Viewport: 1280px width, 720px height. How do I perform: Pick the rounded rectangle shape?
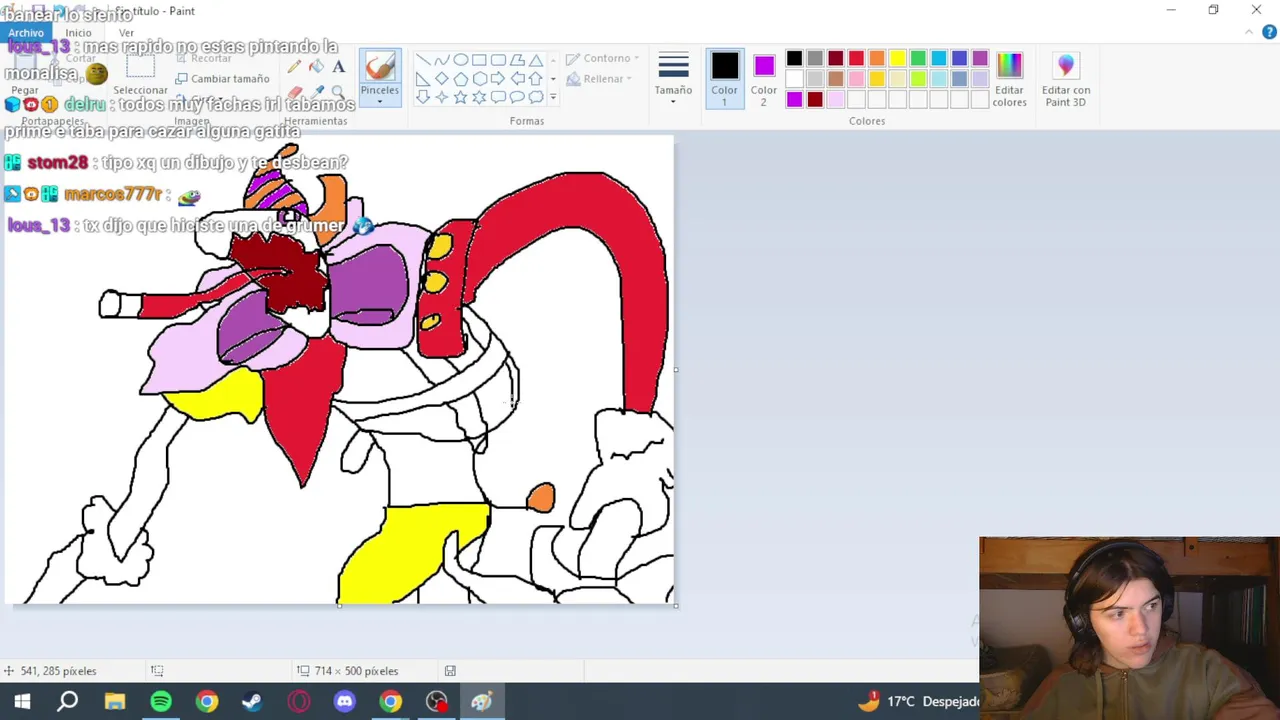point(498,60)
